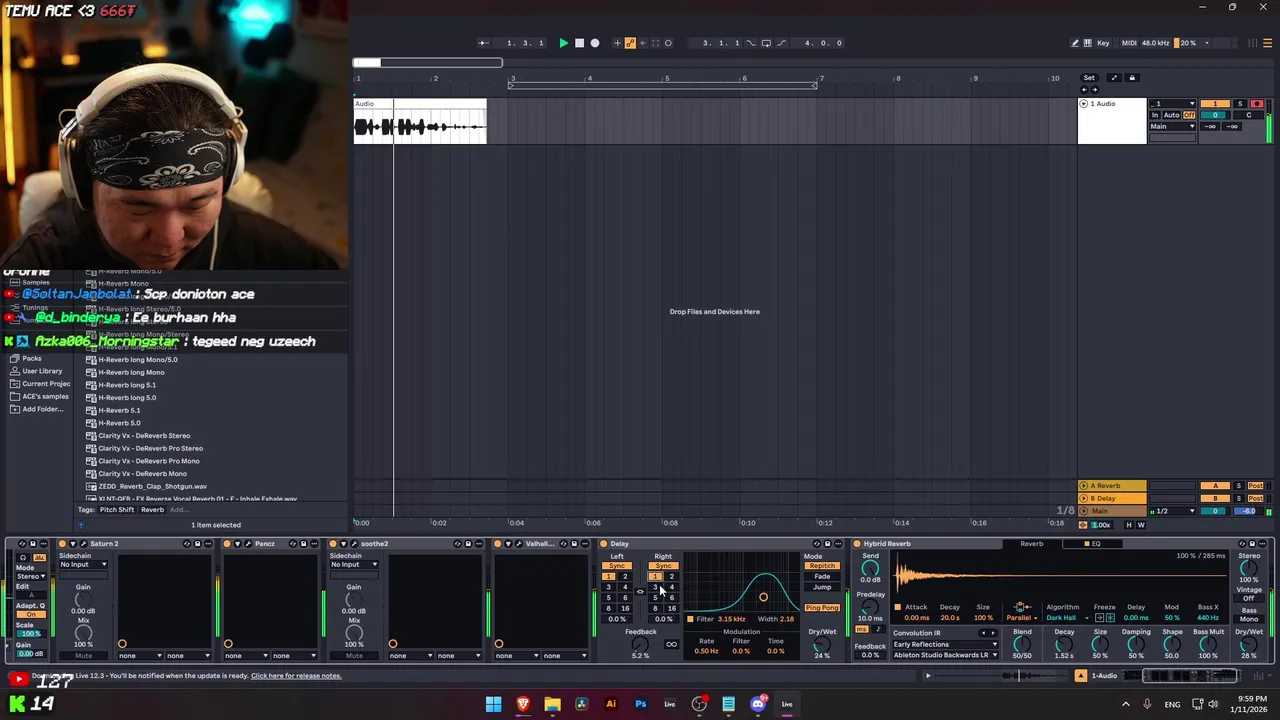This screenshot has width=1280, height=720.
Task: Toggle Delay Ping Pong button
Action: coord(822,608)
